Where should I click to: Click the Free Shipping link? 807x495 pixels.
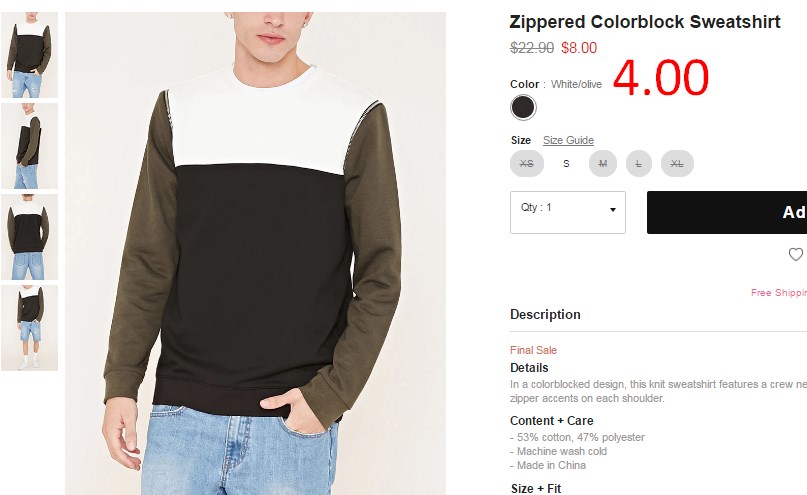pos(779,292)
